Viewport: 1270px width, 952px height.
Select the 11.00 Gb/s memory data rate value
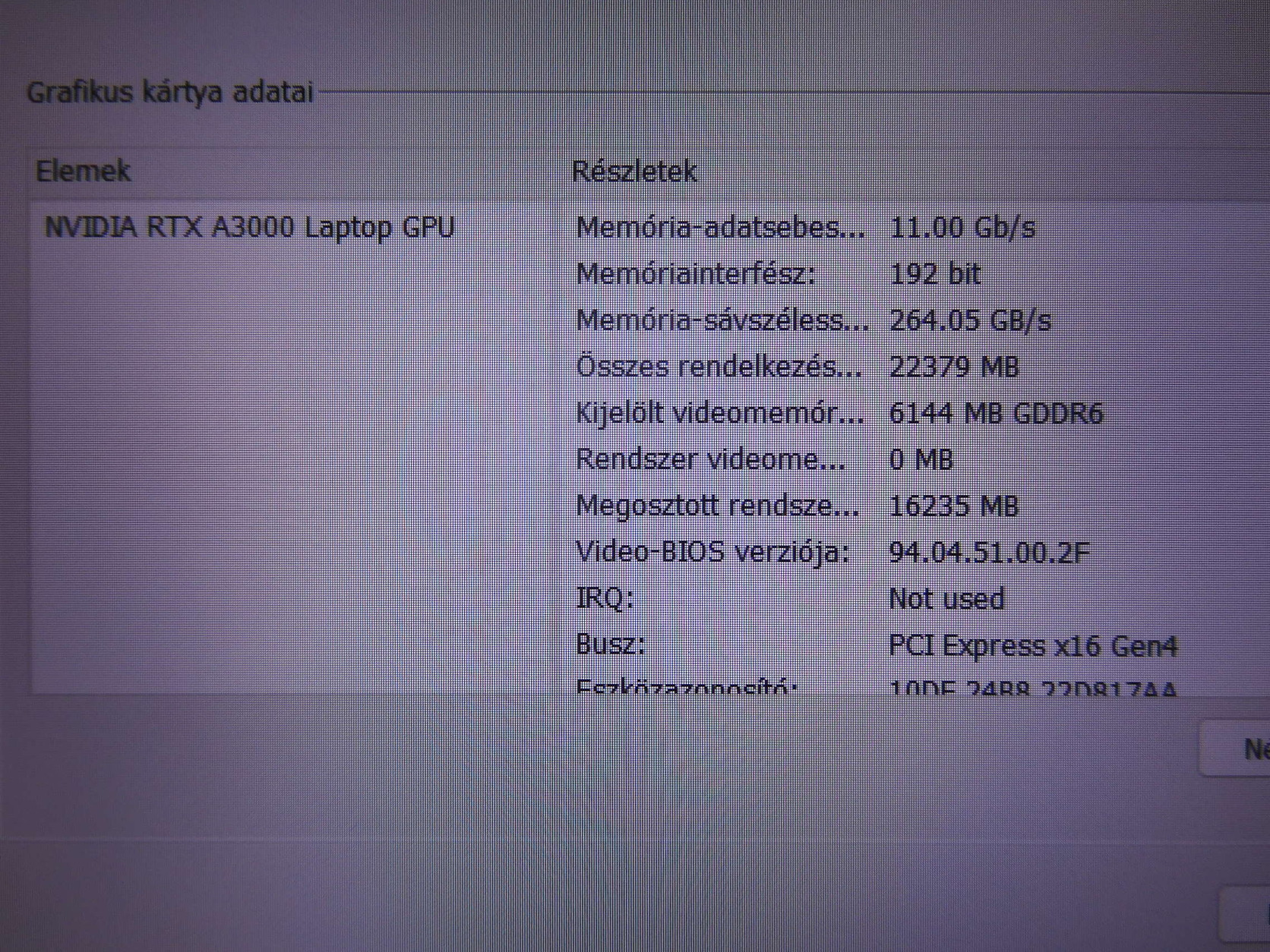tap(962, 228)
